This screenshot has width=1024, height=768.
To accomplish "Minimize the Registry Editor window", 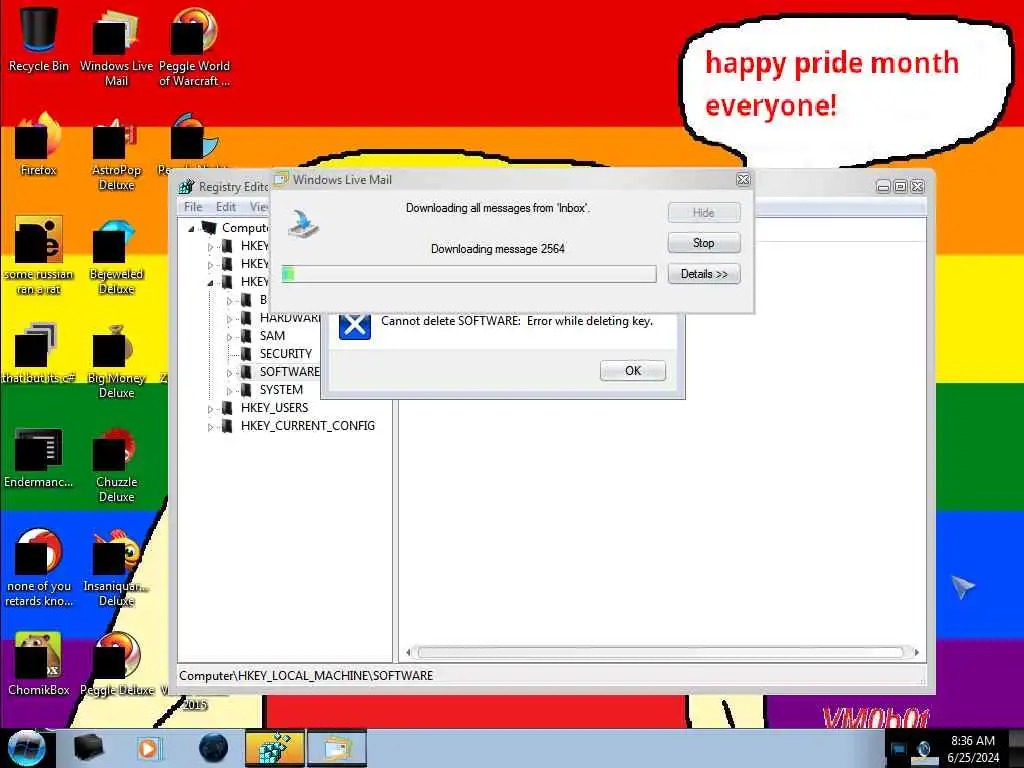I will coord(883,187).
